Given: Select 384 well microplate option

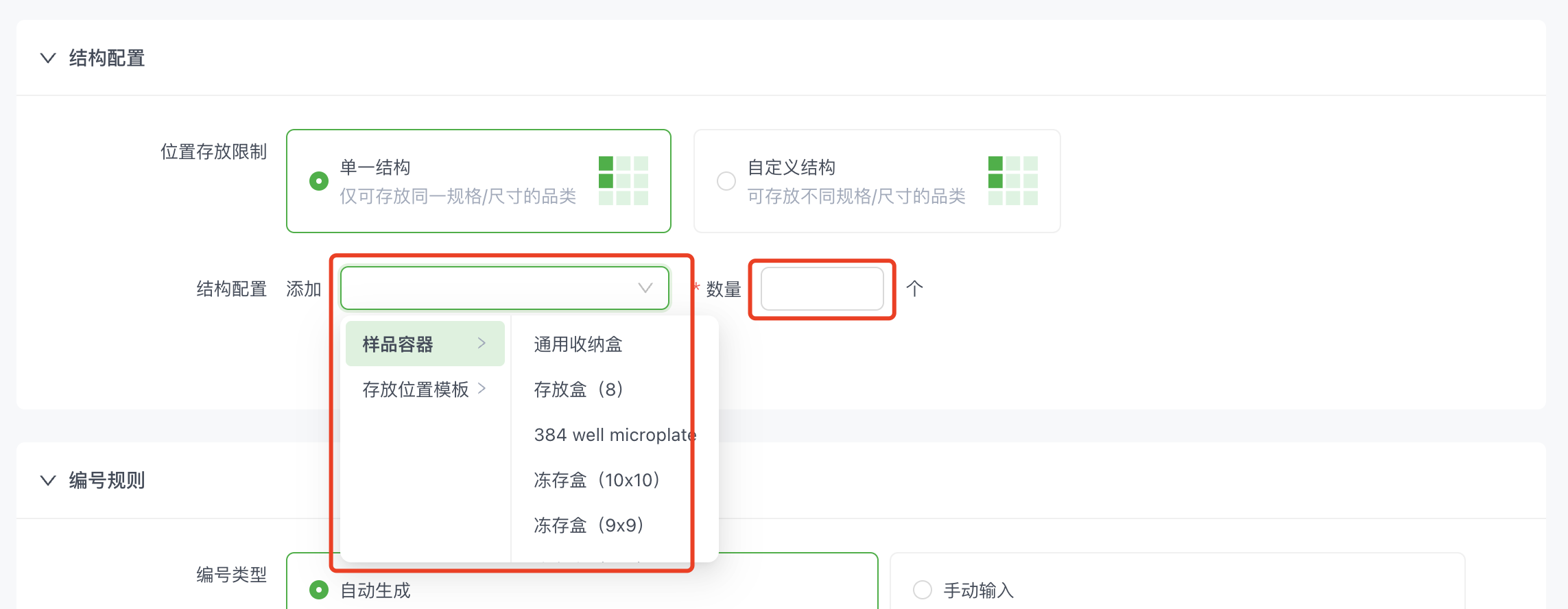Looking at the screenshot, I should [x=615, y=434].
